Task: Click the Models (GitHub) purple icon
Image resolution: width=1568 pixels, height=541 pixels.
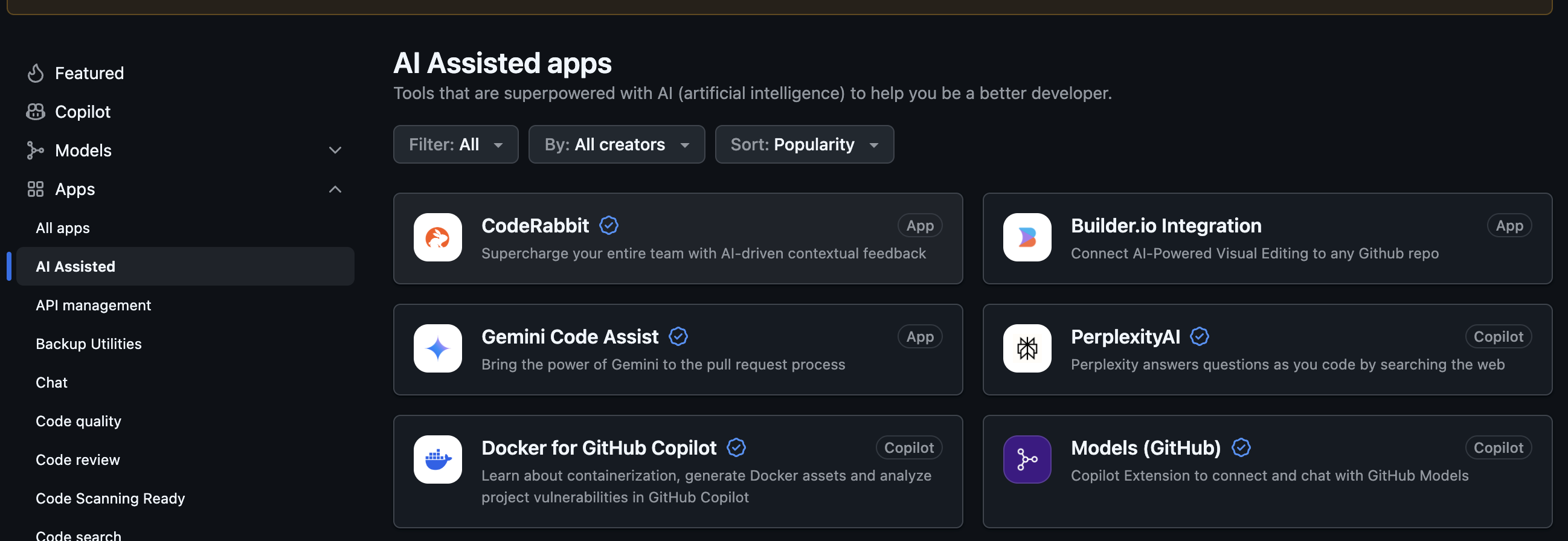Action: pos(1026,459)
